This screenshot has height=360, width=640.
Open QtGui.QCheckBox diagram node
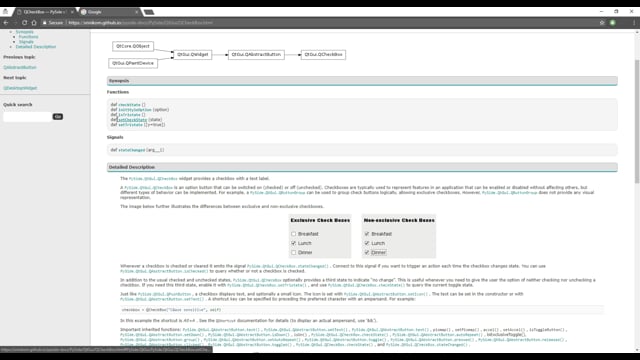323,54
